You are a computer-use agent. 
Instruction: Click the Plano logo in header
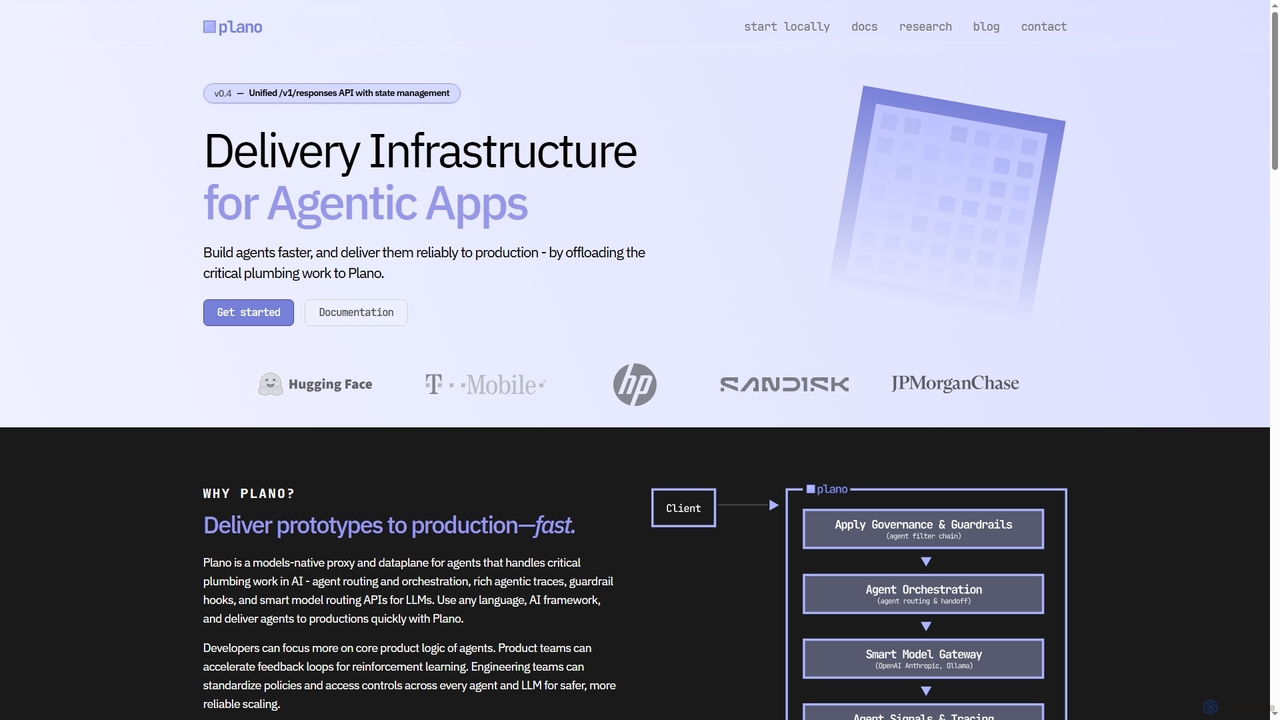tap(233, 27)
